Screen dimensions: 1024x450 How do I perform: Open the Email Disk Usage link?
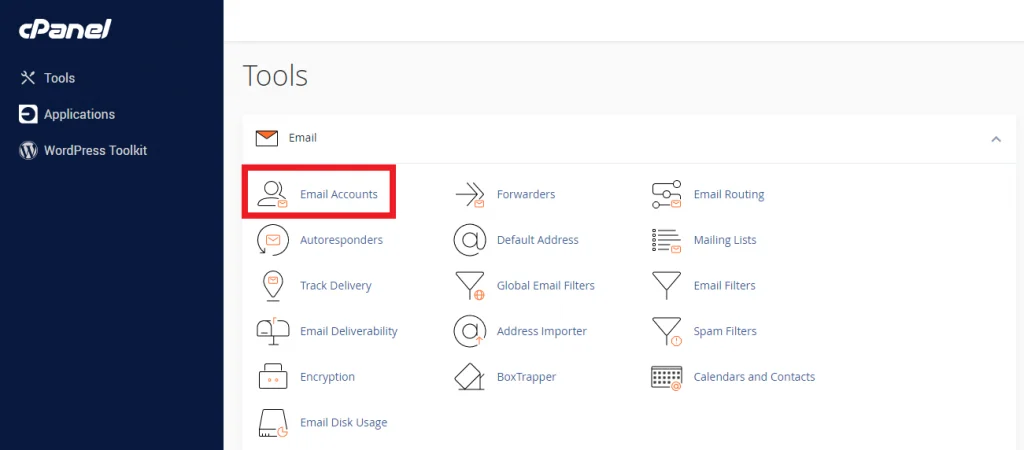(344, 423)
